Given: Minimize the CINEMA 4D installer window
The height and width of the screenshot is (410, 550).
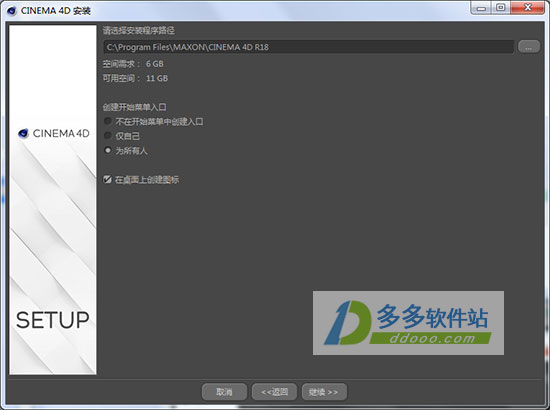Looking at the screenshot, I should (x=481, y=8).
